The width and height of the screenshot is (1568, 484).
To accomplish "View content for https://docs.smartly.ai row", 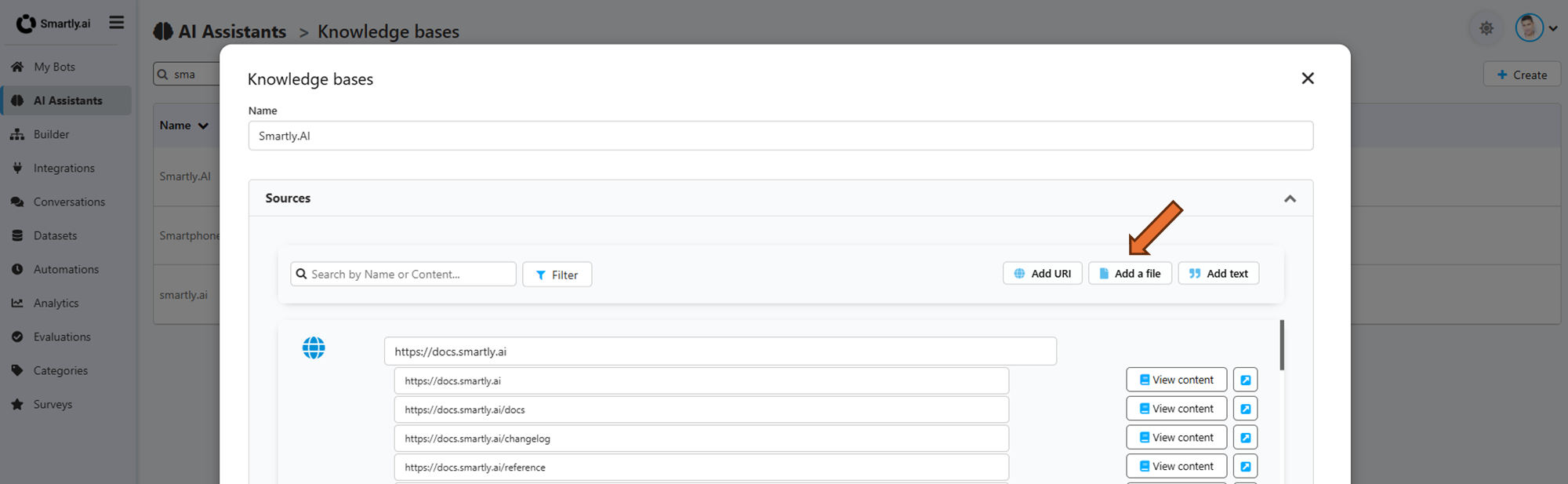I will click(x=1176, y=380).
